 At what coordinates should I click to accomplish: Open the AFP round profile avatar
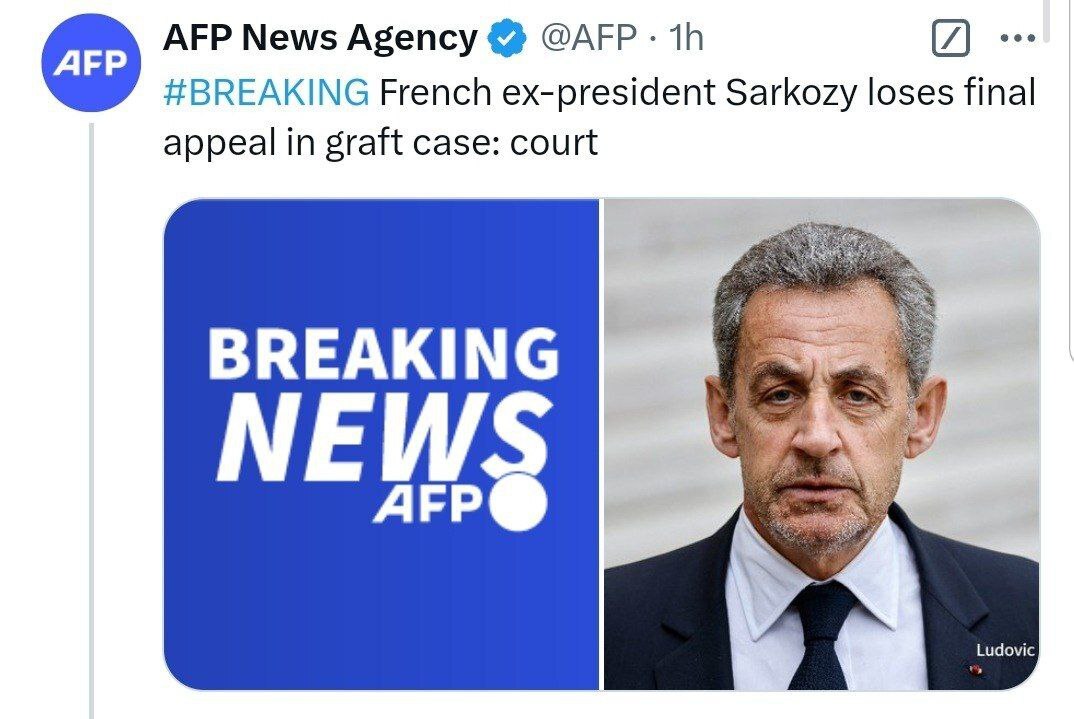[x=91, y=62]
